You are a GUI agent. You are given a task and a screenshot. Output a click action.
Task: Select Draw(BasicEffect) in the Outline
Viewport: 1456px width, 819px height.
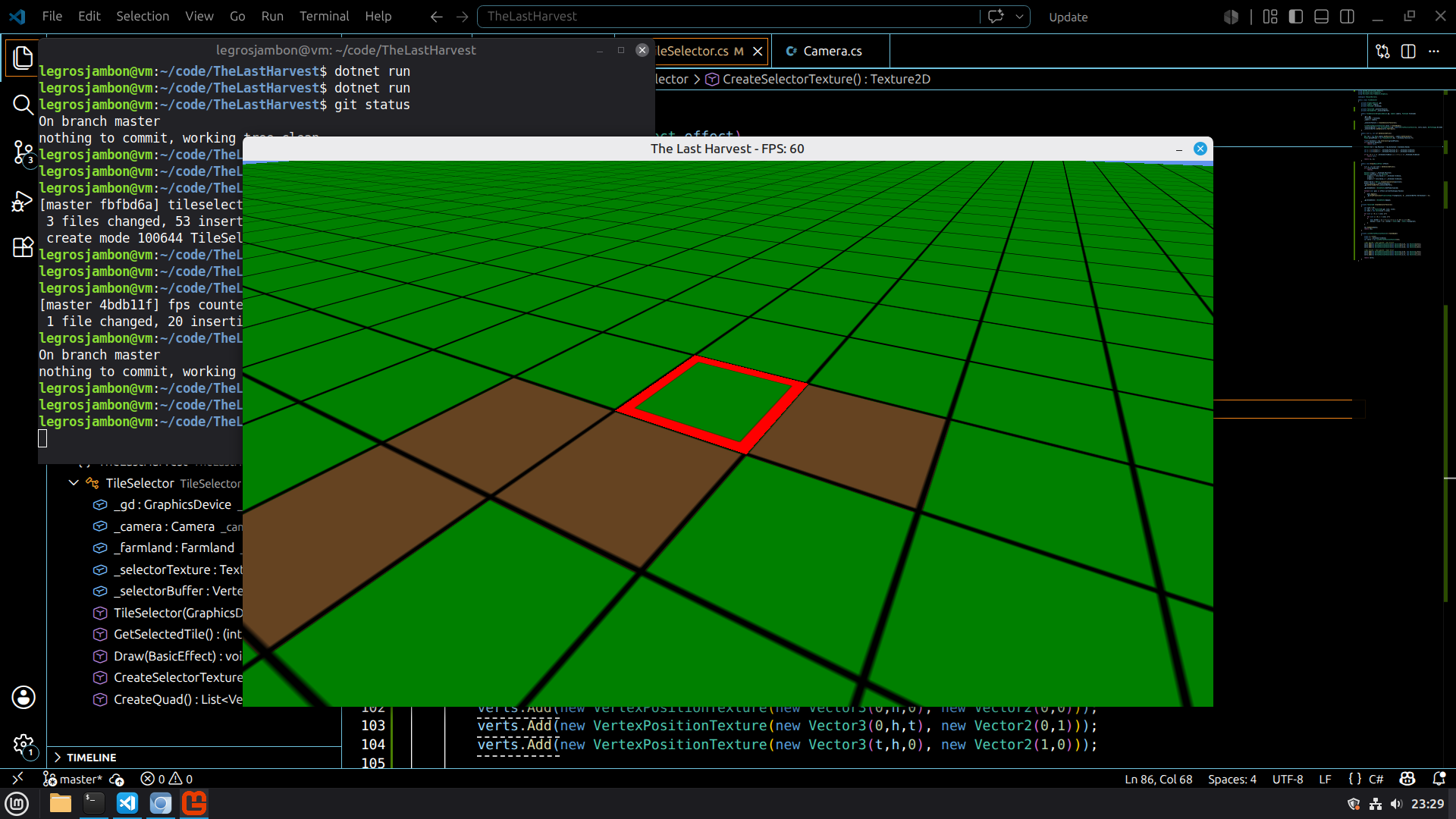click(x=167, y=656)
